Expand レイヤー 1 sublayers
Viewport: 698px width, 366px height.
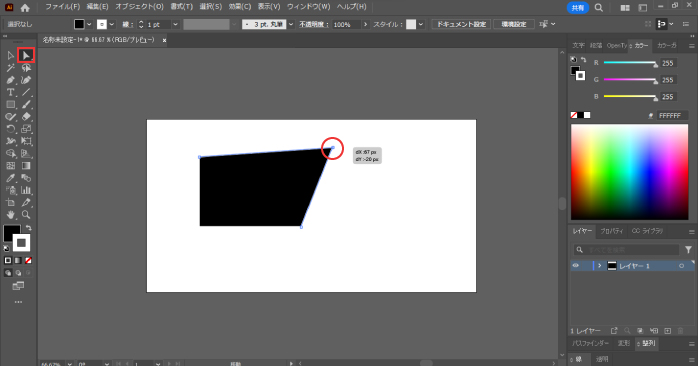tap(600, 266)
